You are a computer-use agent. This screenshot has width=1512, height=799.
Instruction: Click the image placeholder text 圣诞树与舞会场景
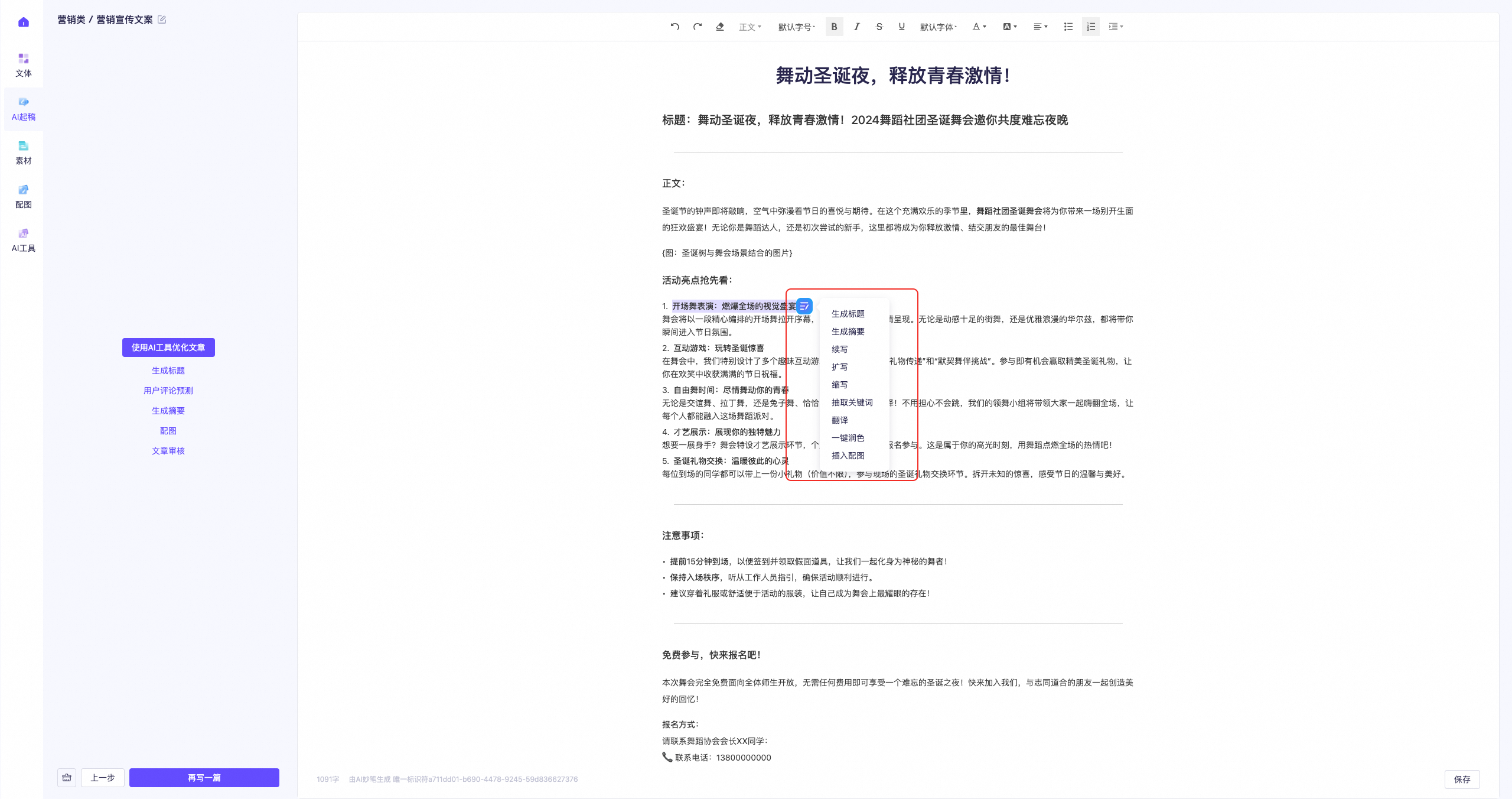[727, 253]
